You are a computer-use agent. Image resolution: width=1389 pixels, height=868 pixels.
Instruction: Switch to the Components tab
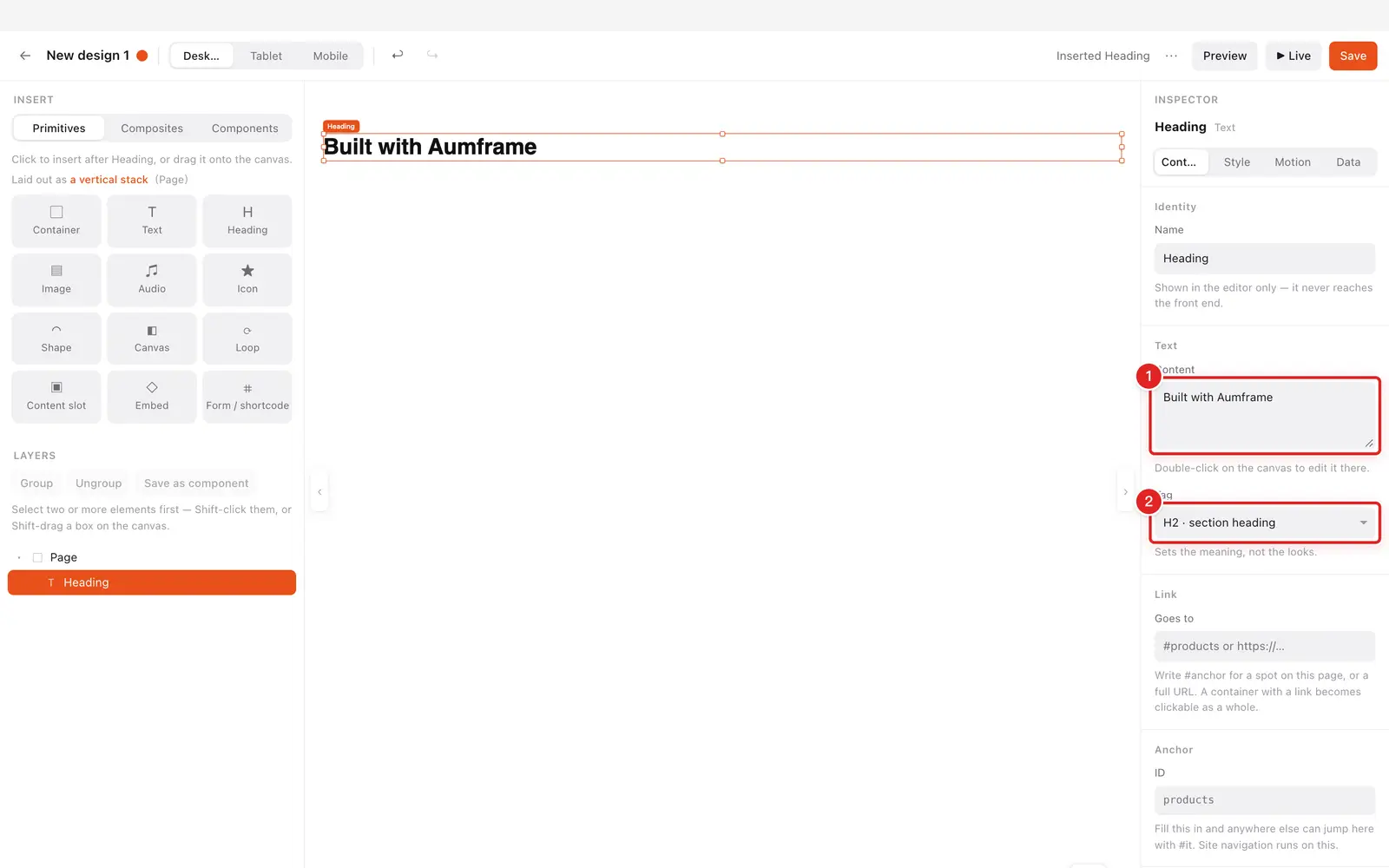point(245,128)
